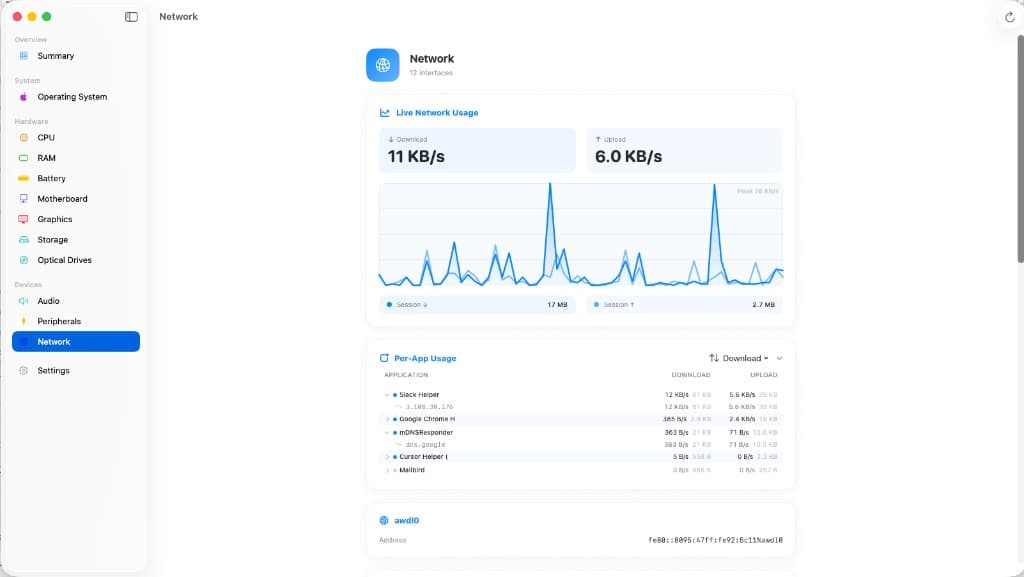Click the Per-App Usage refresh icon
Viewport: 1024px width, 577px height.
[x=384, y=358]
